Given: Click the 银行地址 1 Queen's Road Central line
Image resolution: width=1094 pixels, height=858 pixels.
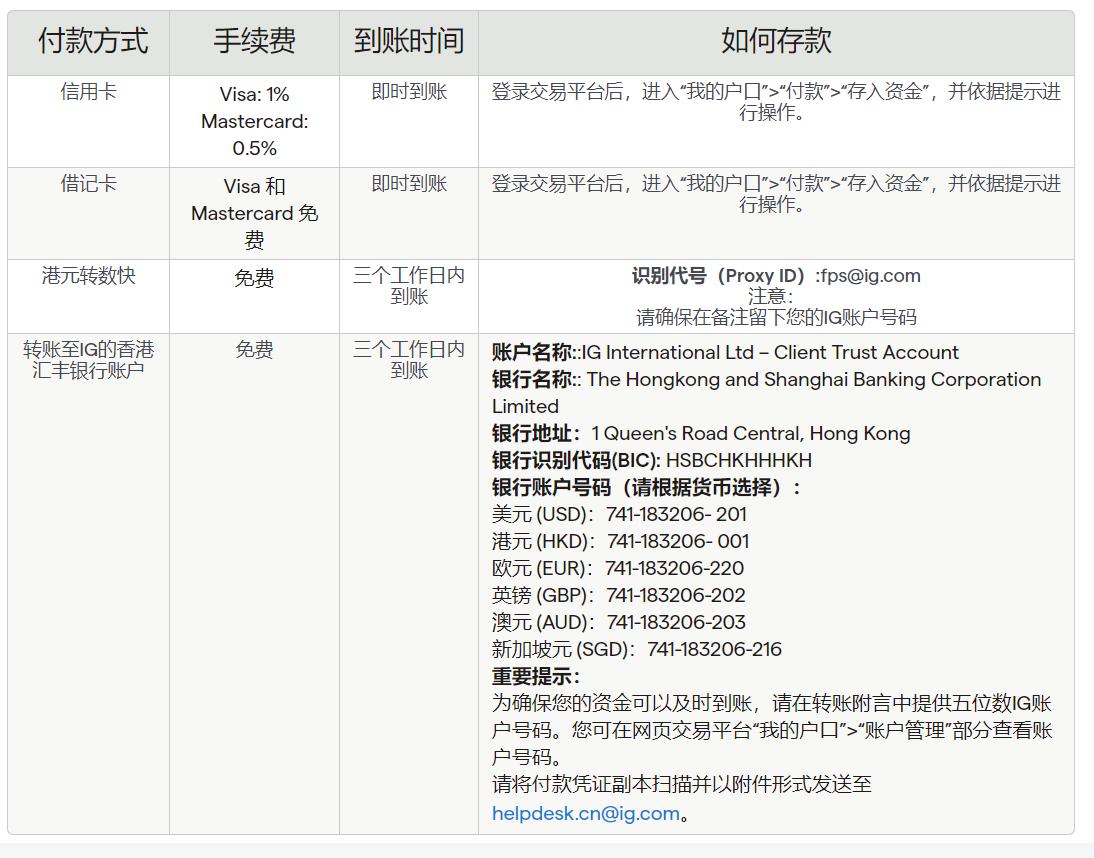Looking at the screenshot, I should pyautogui.click(x=701, y=433).
